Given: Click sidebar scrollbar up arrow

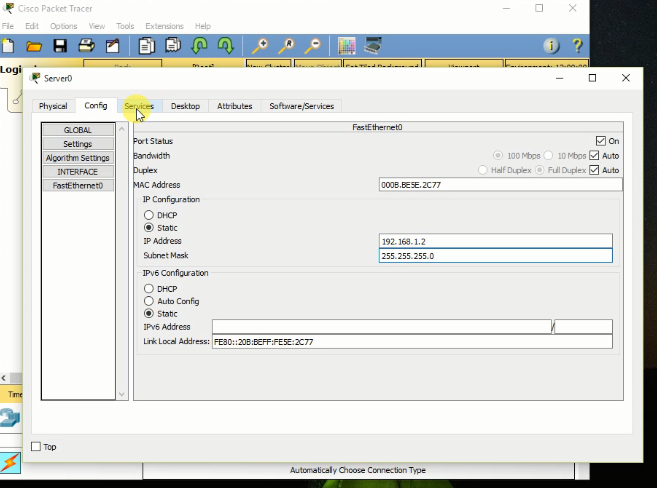Looking at the screenshot, I should pyautogui.click(x=122, y=129).
